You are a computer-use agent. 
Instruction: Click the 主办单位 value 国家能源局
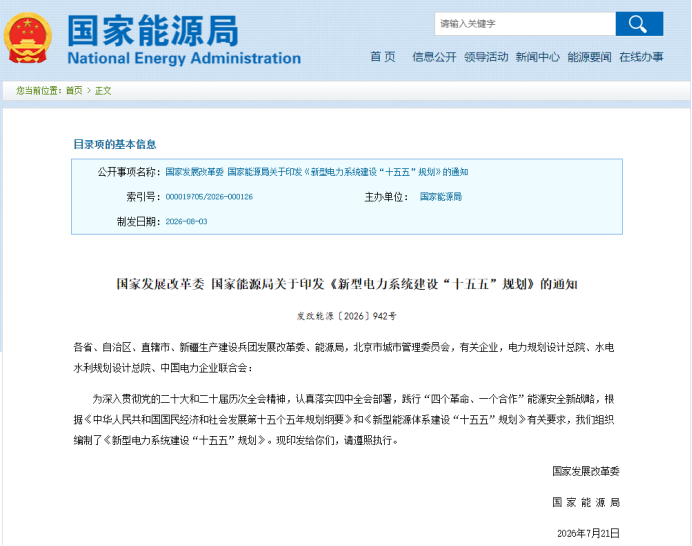point(440,197)
